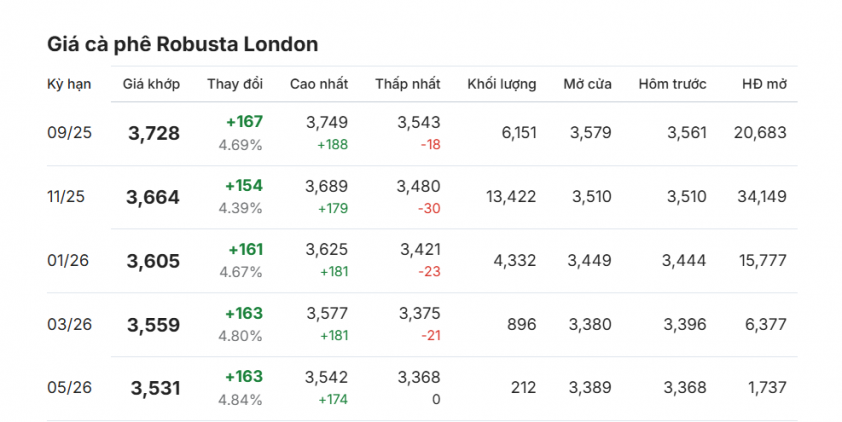Select the 11/25 contract row label

coord(65,197)
